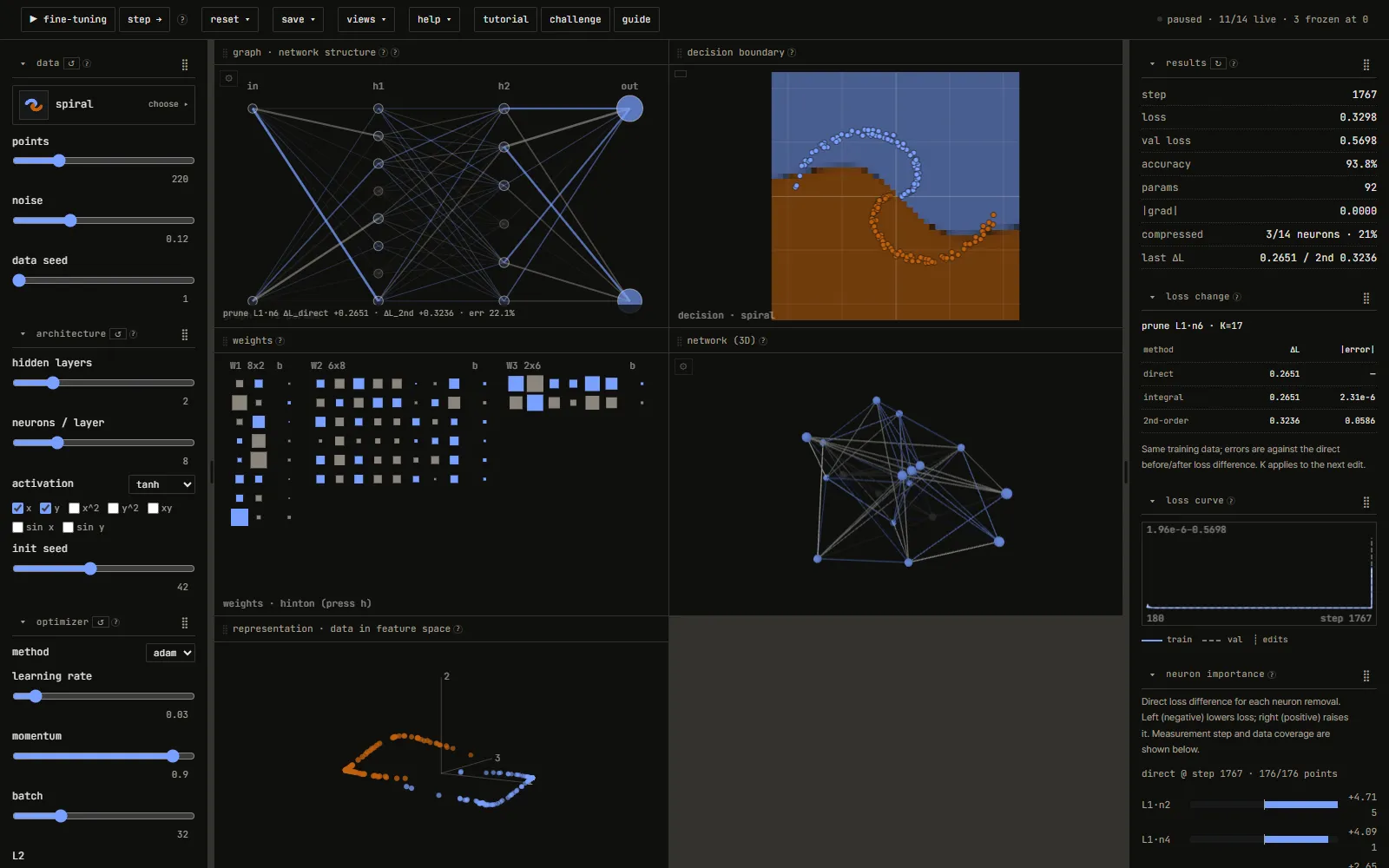Click the results panel drag handle

(1366, 64)
